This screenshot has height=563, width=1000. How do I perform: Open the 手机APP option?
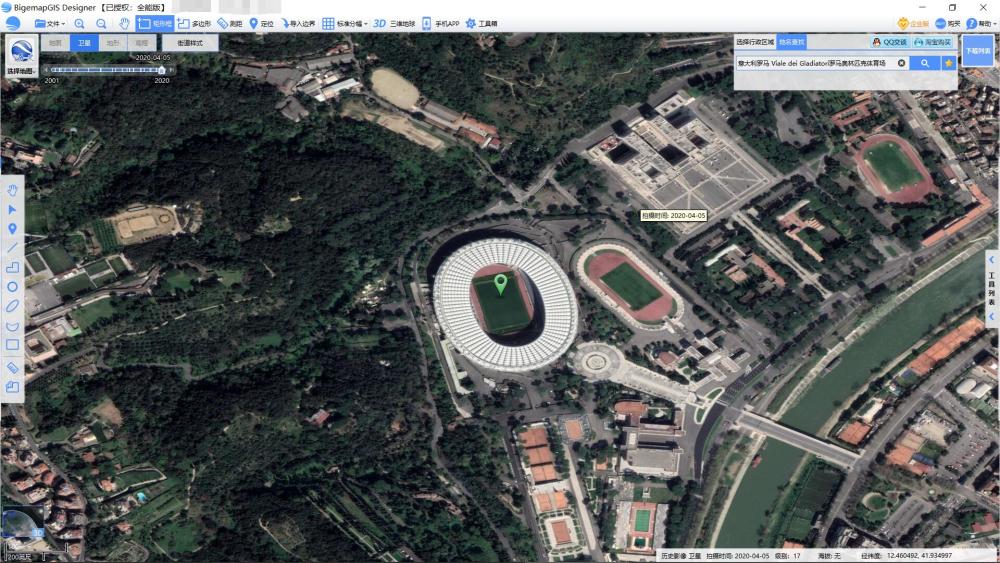coord(441,24)
